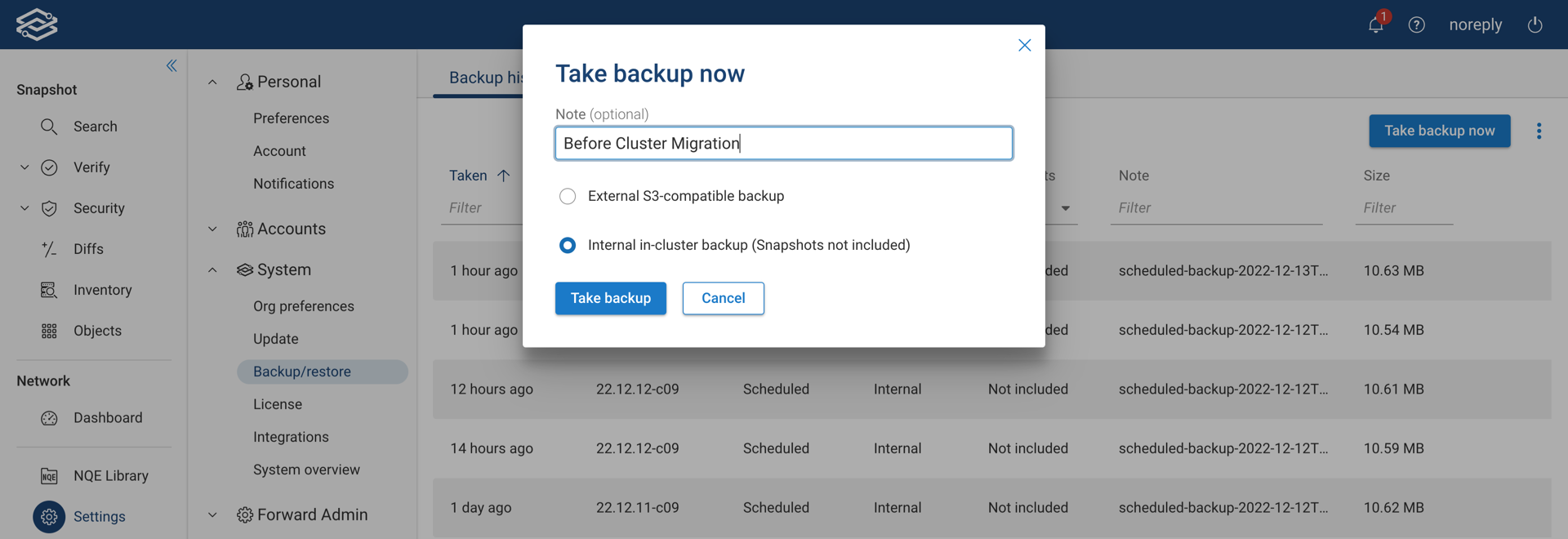Image resolution: width=1568 pixels, height=539 pixels.
Task: Click the Accounts group icon
Action: pos(244,229)
